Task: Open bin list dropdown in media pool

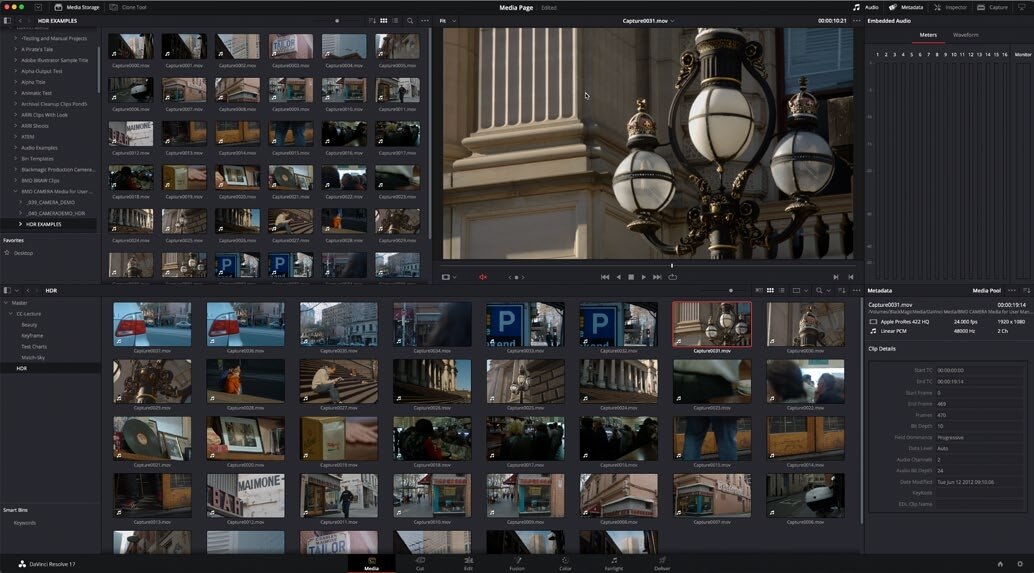Action: coord(16,291)
